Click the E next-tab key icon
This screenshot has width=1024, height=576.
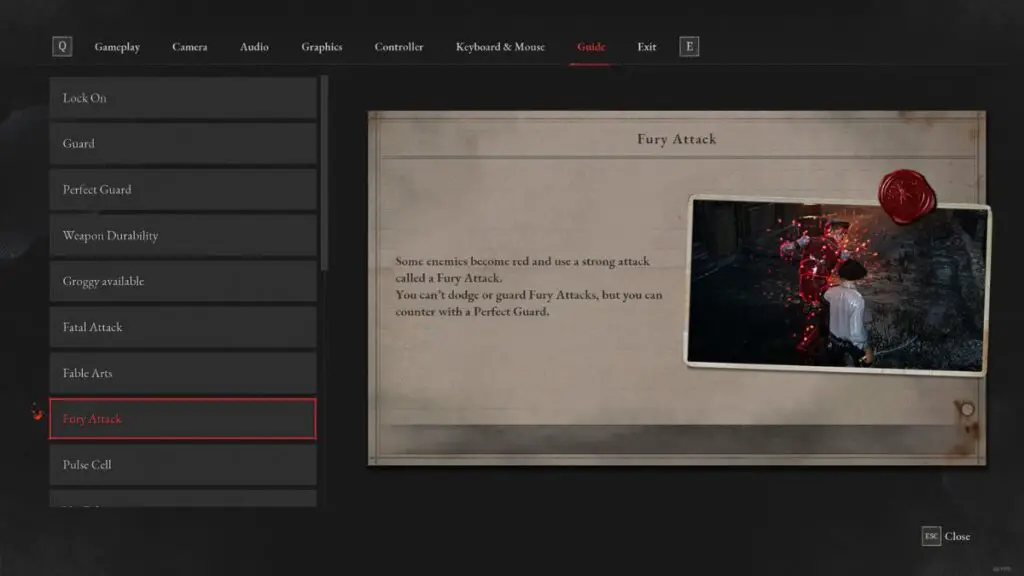689,46
